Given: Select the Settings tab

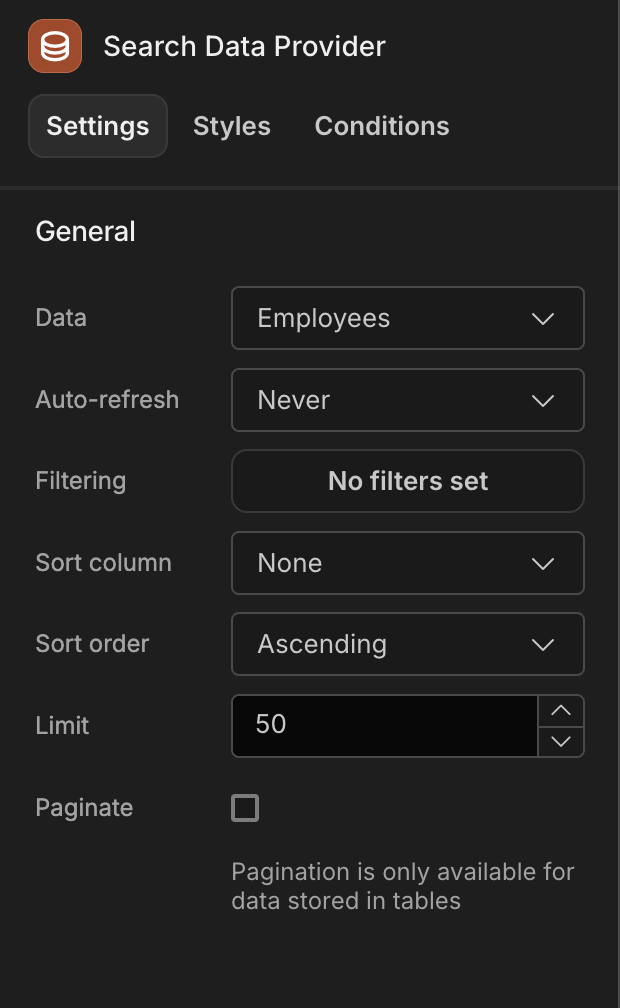Looking at the screenshot, I should [98, 126].
